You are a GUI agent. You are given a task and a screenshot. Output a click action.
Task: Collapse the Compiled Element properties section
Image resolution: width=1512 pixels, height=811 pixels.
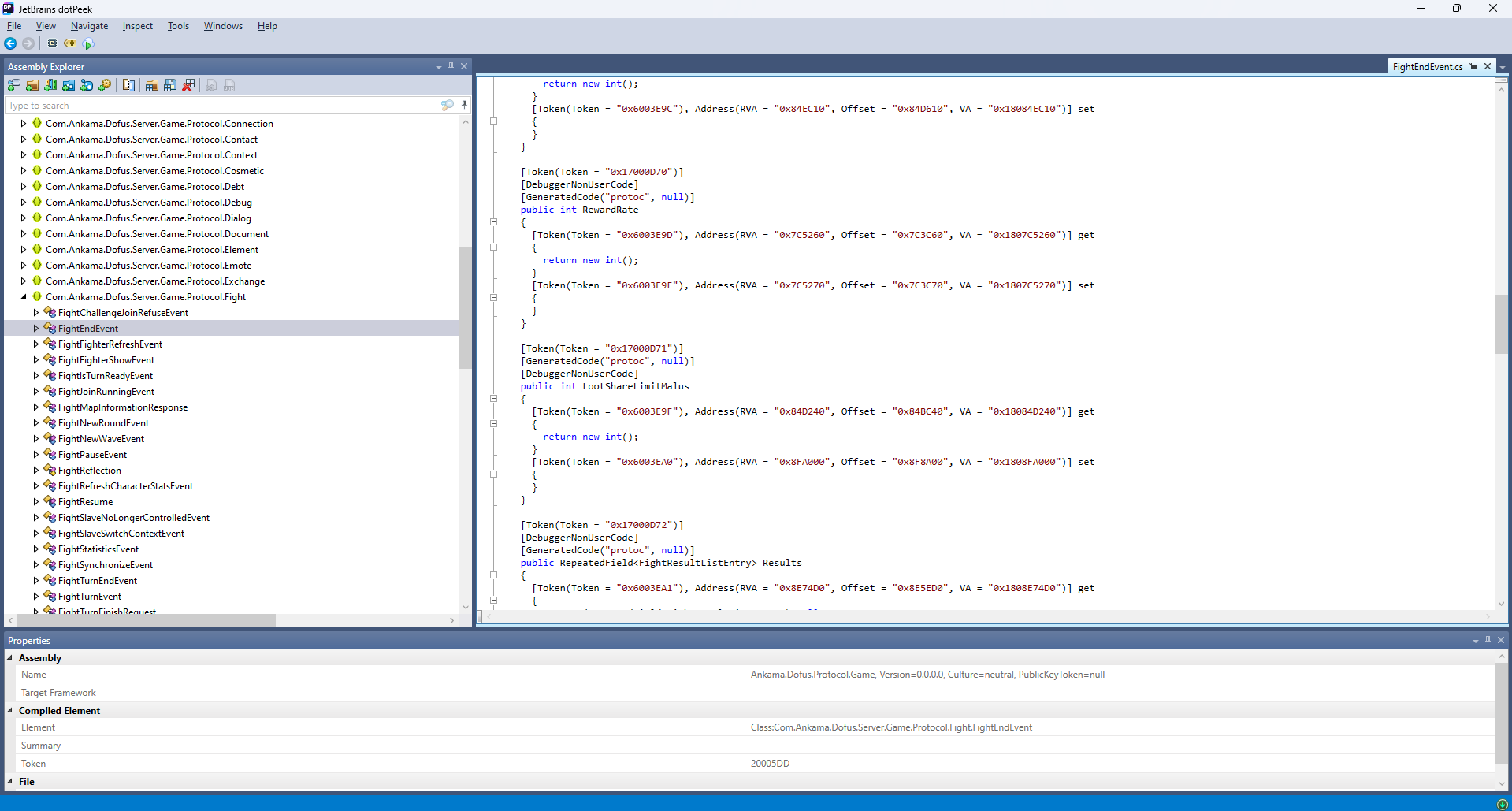[x=10, y=711]
